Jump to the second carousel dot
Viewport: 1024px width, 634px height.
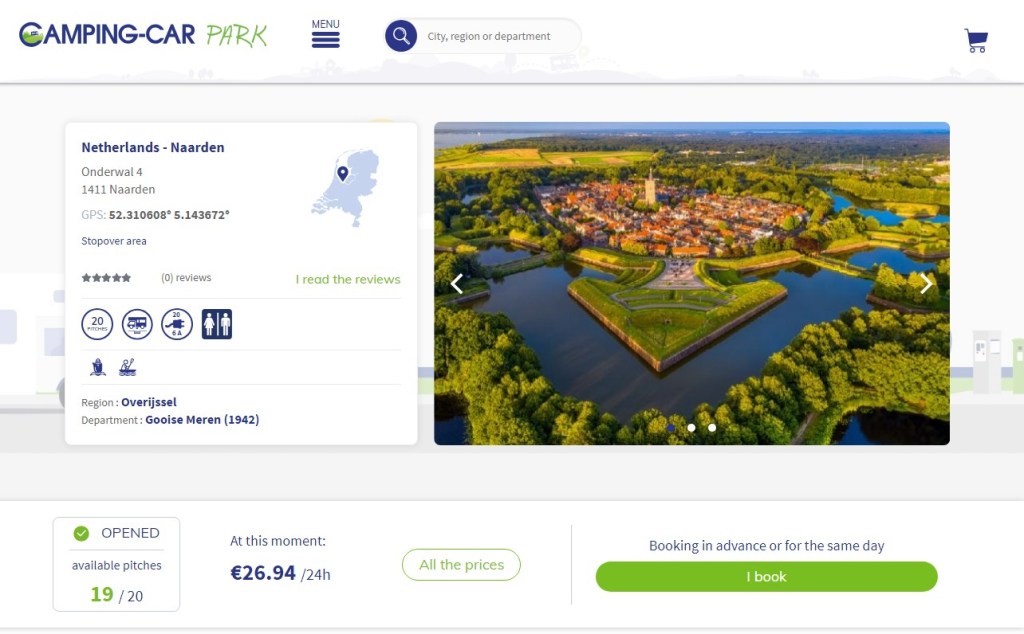(691, 427)
